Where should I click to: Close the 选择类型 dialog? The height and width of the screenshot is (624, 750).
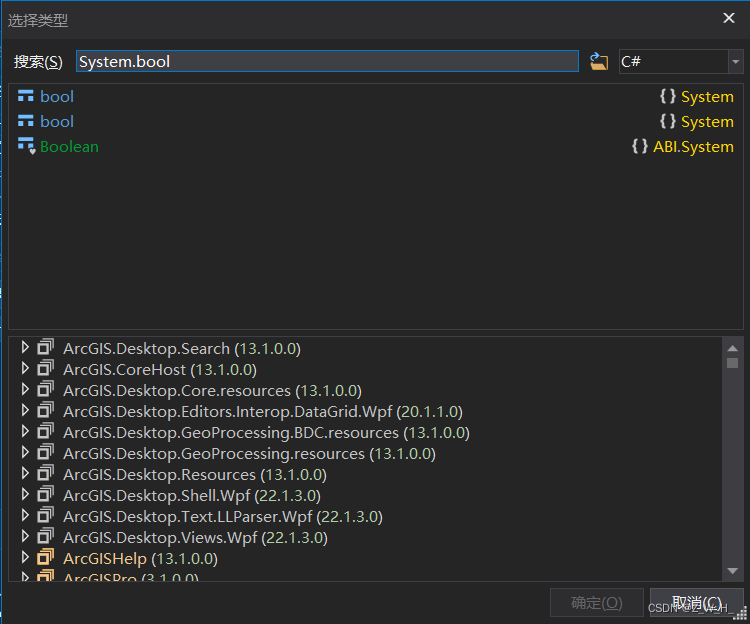(x=728, y=18)
